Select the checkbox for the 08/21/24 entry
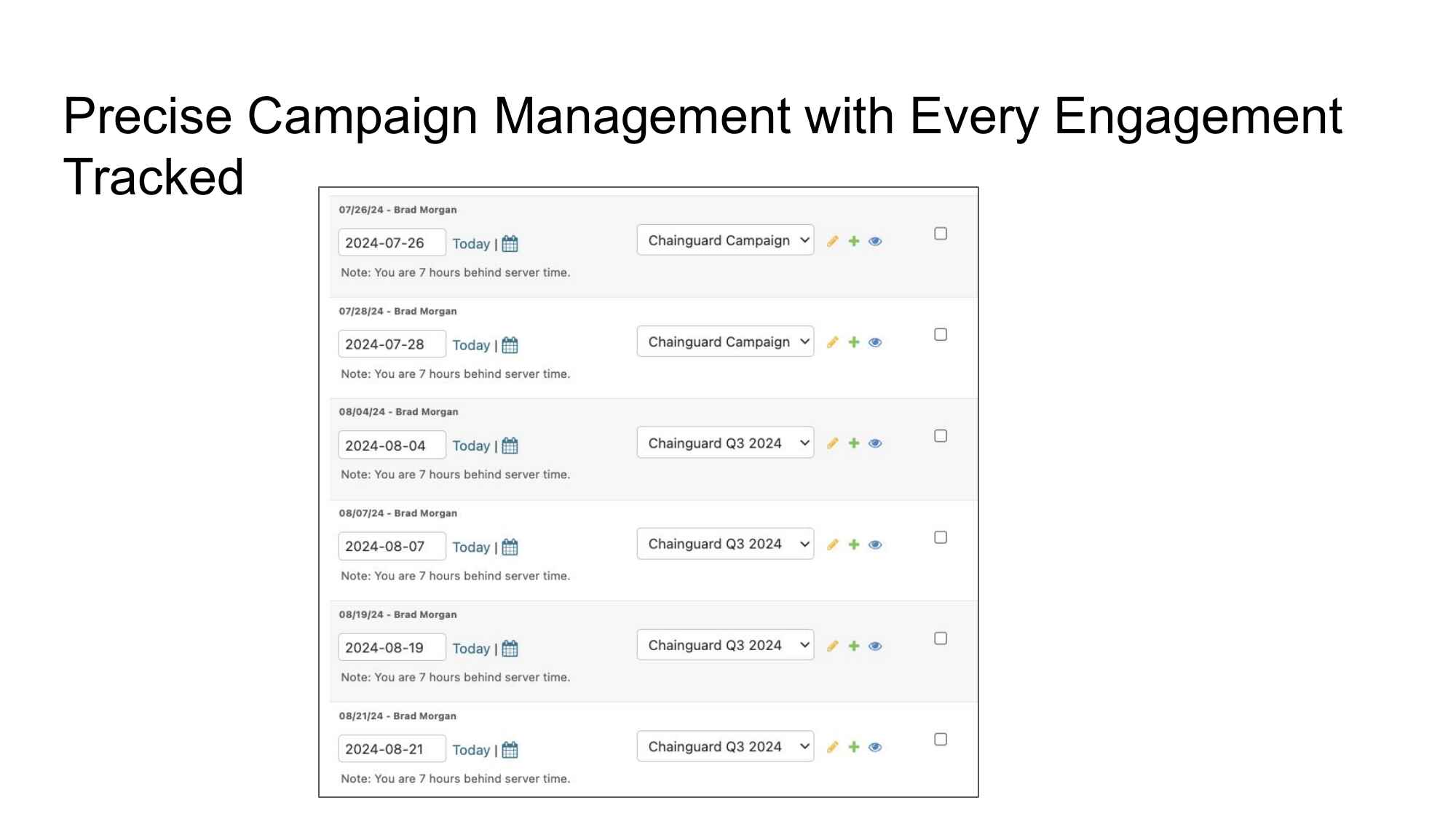 pyautogui.click(x=941, y=740)
